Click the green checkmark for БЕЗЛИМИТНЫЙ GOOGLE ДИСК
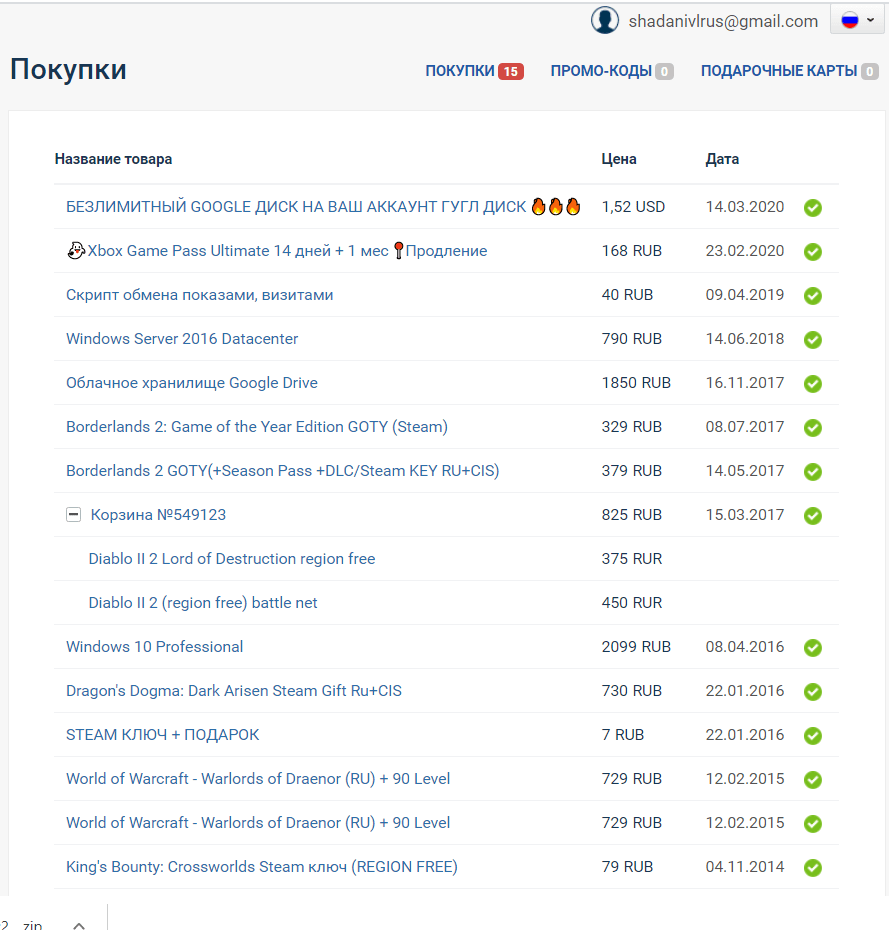889x930 pixels. [812, 208]
